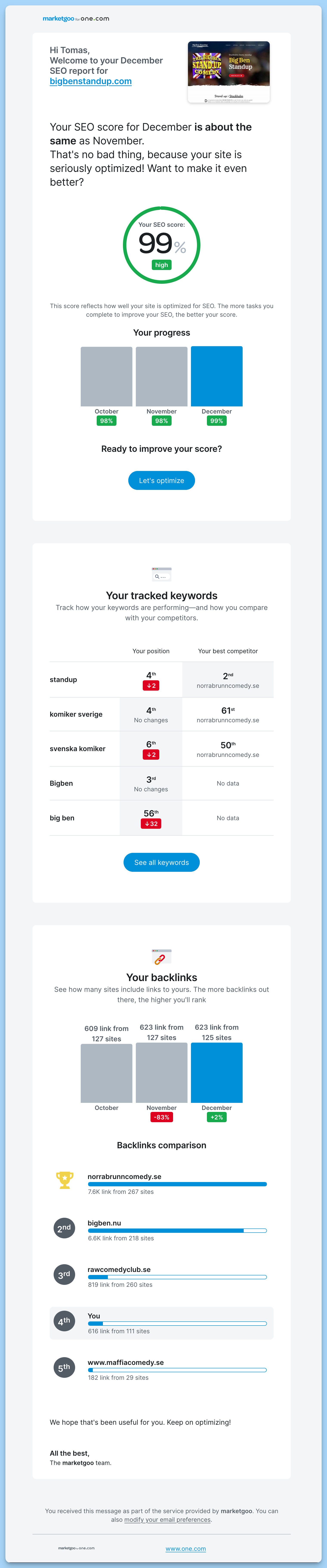
Task: Click the red down 32 position badge
Action: pos(151,824)
